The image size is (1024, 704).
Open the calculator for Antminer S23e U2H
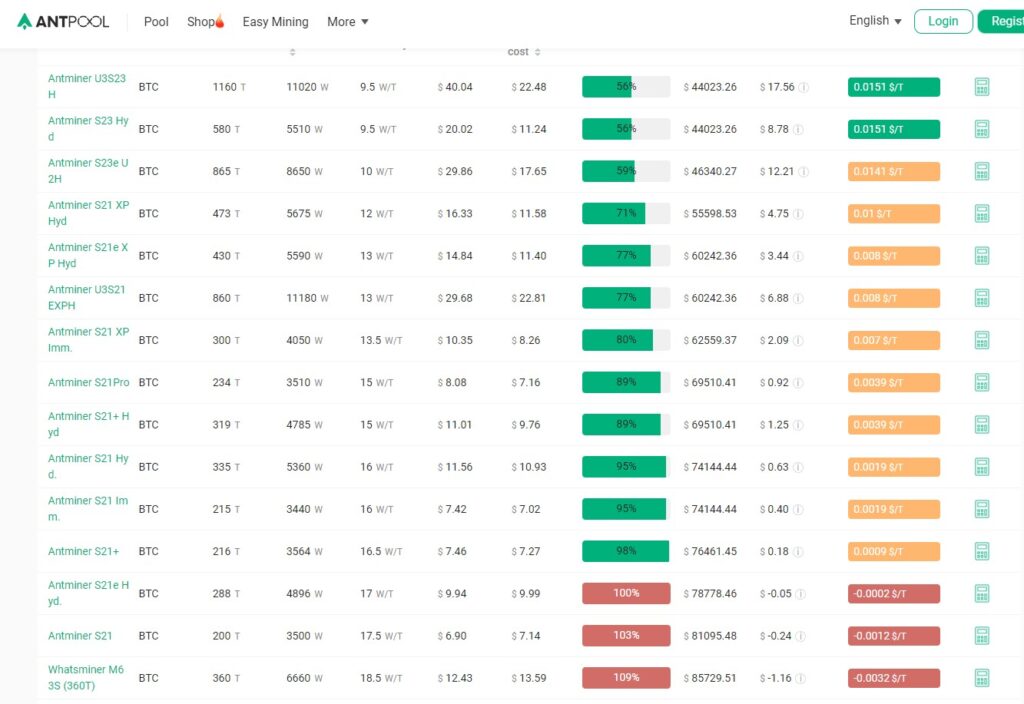coord(981,171)
